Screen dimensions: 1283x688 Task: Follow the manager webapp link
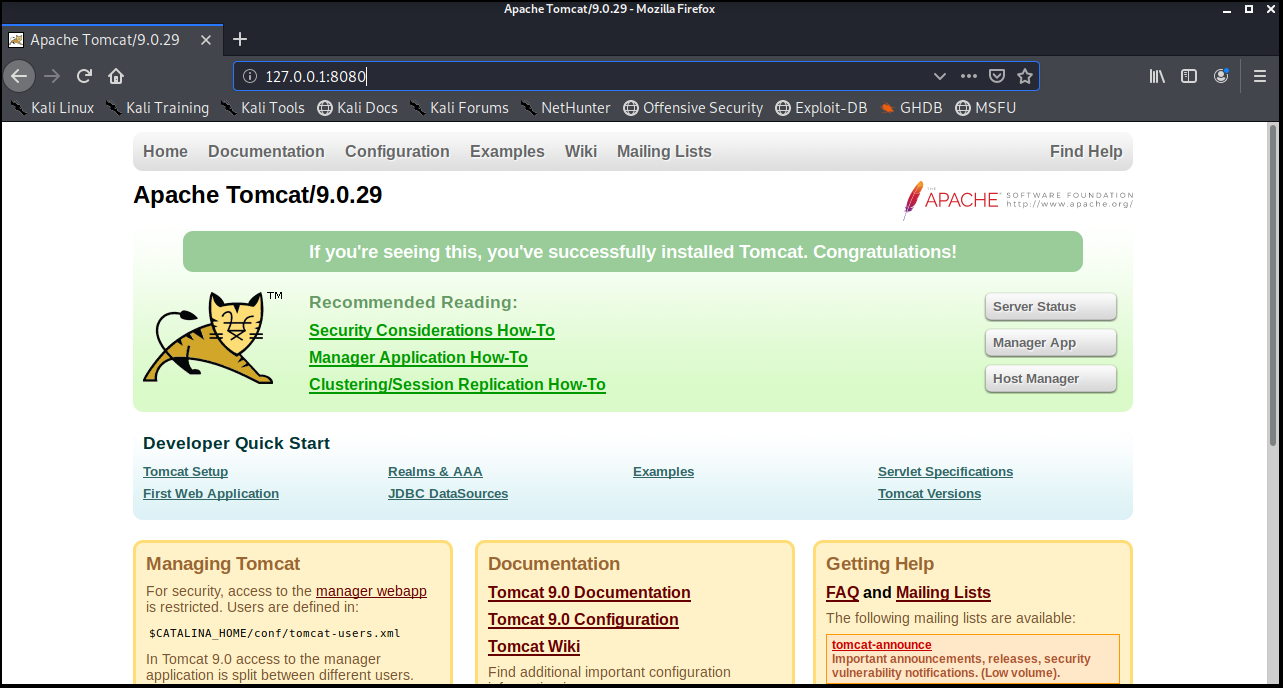click(371, 591)
